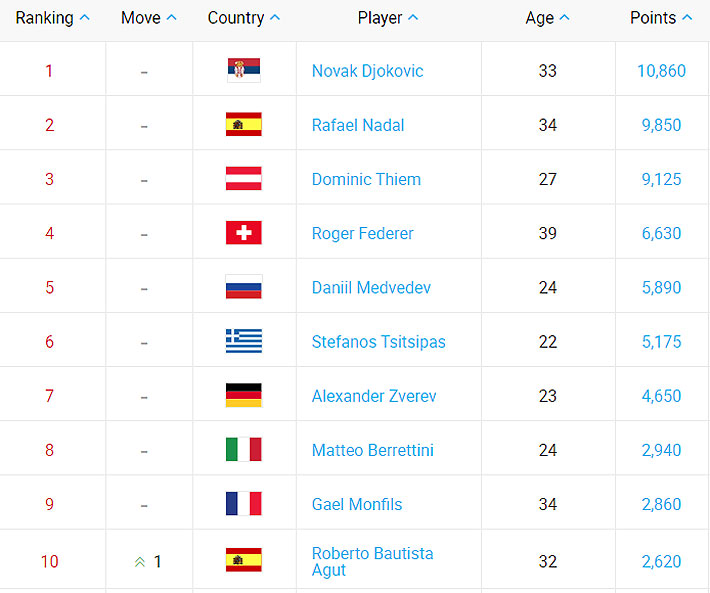Click the Greece flag icon
This screenshot has height=593, width=710.
point(244,341)
